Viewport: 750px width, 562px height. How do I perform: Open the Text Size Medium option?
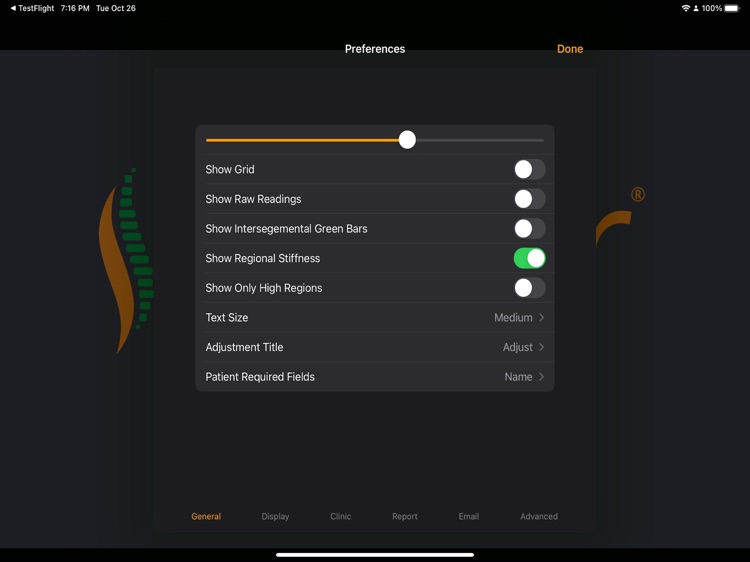click(375, 318)
